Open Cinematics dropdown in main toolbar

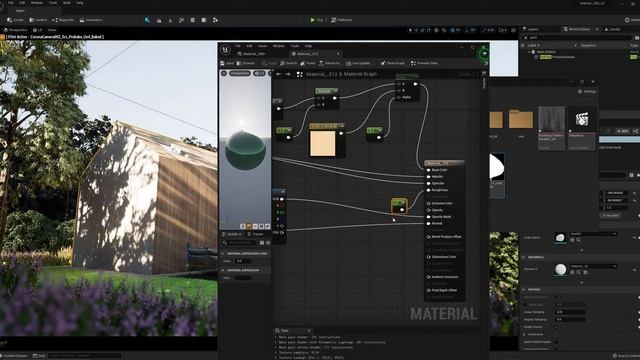click(91, 20)
